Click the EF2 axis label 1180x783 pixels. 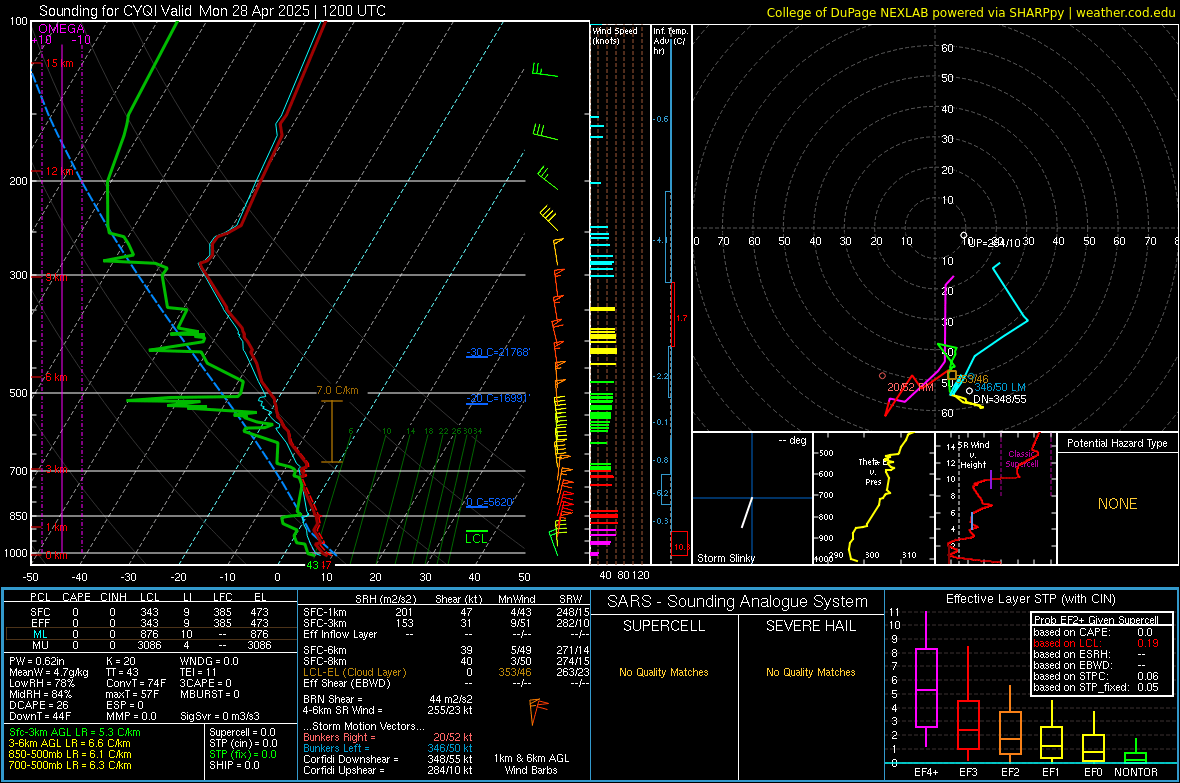pyautogui.click(x=1010, y=772)
